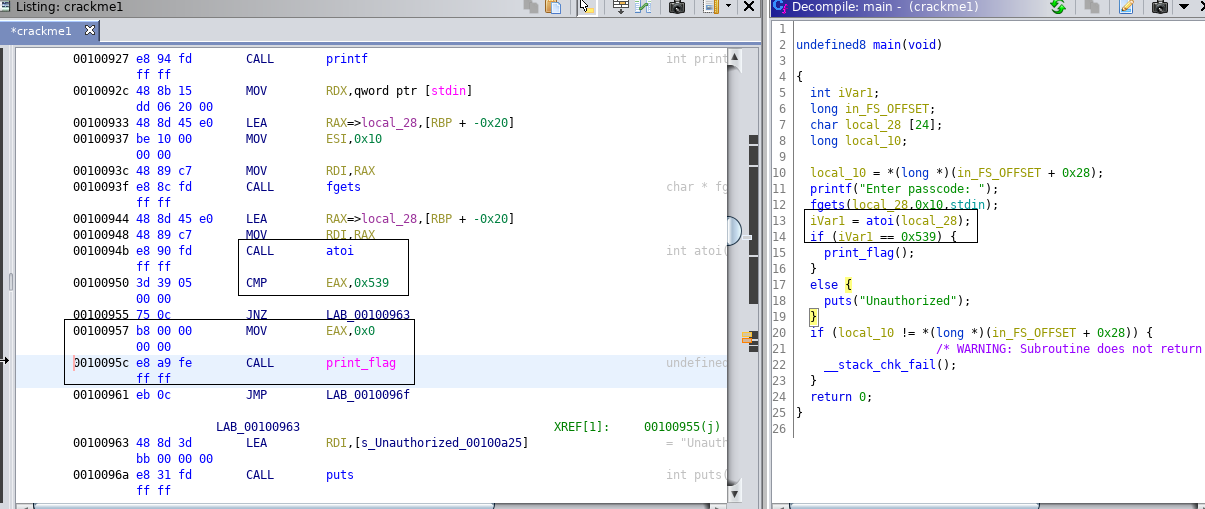Image resolution: width=1205 pixels, height=509 pixels.
Task: Export decompiled code with the notepad icon
Action: coord(1127,7)
